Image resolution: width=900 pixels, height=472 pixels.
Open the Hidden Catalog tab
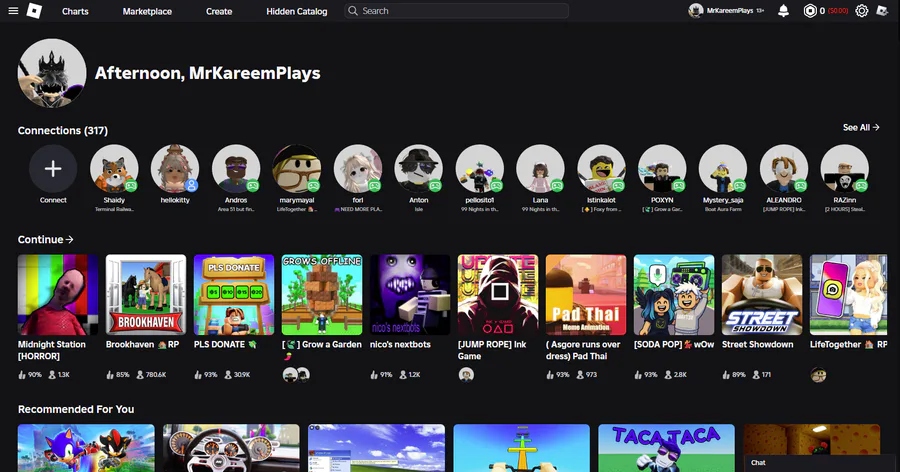tap(297, 11)
